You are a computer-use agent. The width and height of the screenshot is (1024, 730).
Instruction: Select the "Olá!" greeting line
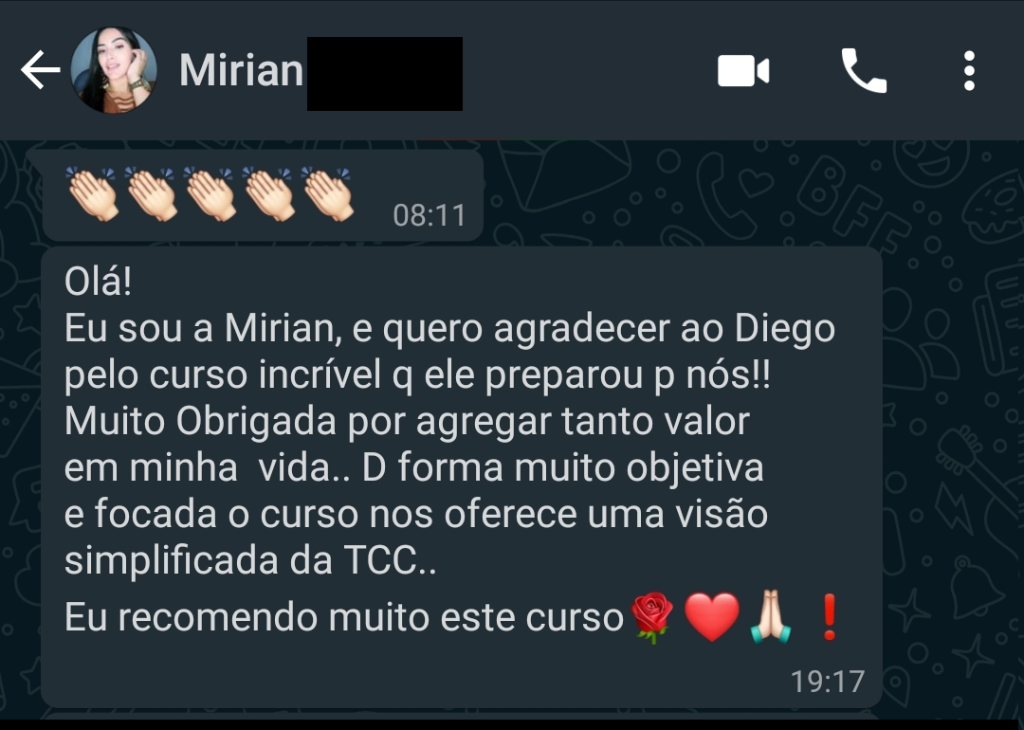[98, 281]
